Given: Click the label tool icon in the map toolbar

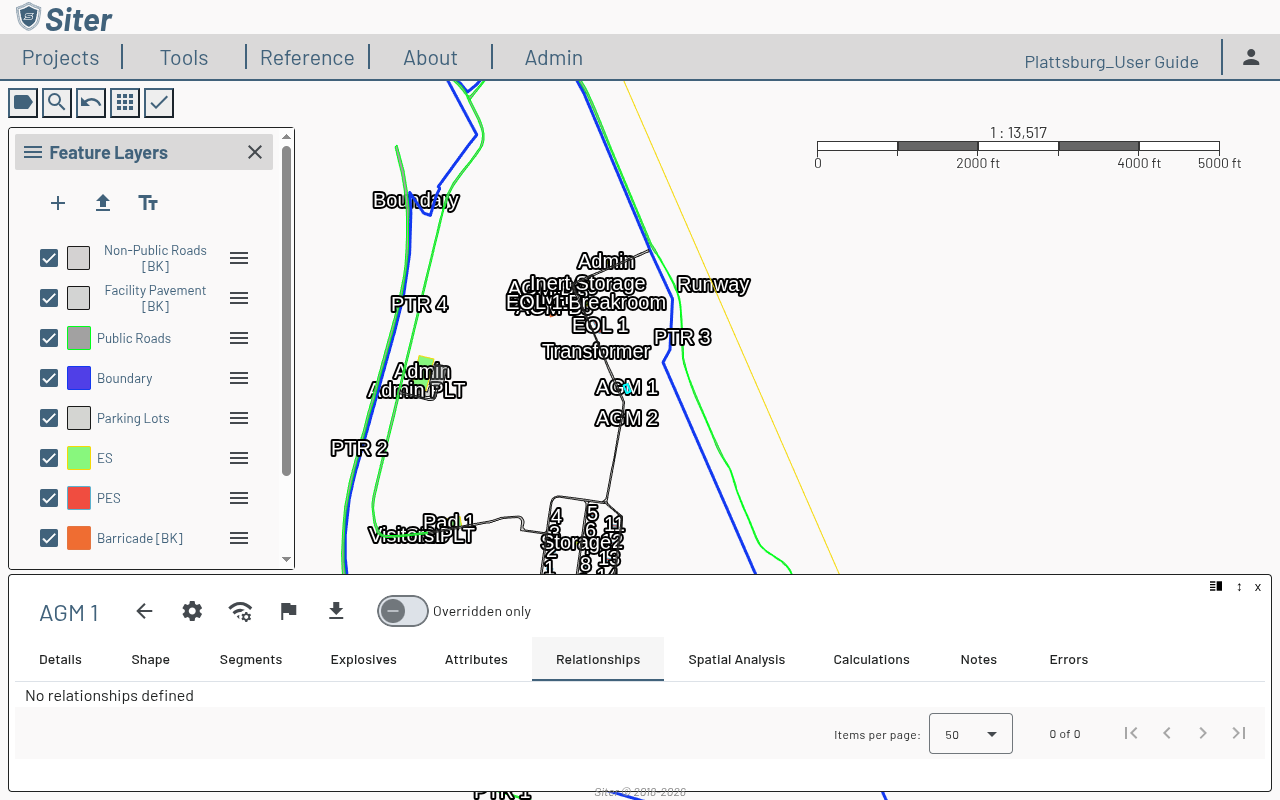Looking at the screenshot, I should [23, 102].
